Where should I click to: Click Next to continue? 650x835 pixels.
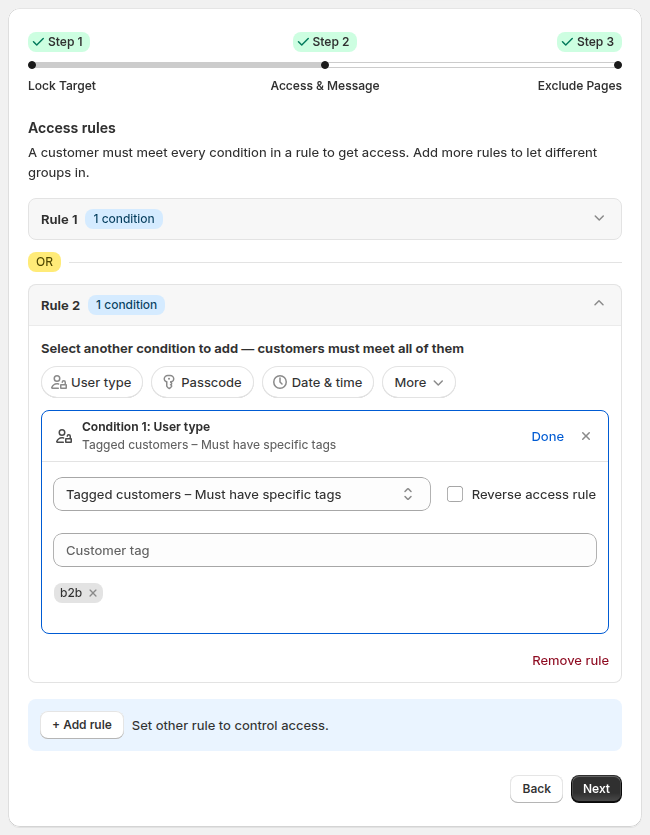click(x=596, y=789)
